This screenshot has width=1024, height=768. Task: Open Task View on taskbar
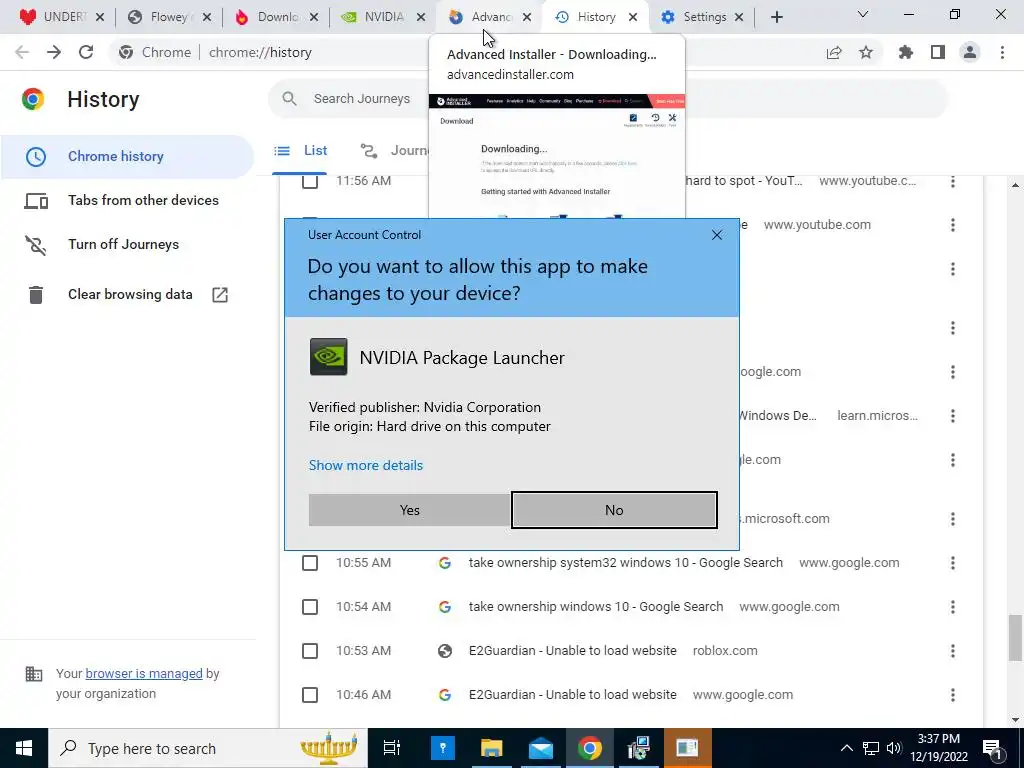coord(392,748)
